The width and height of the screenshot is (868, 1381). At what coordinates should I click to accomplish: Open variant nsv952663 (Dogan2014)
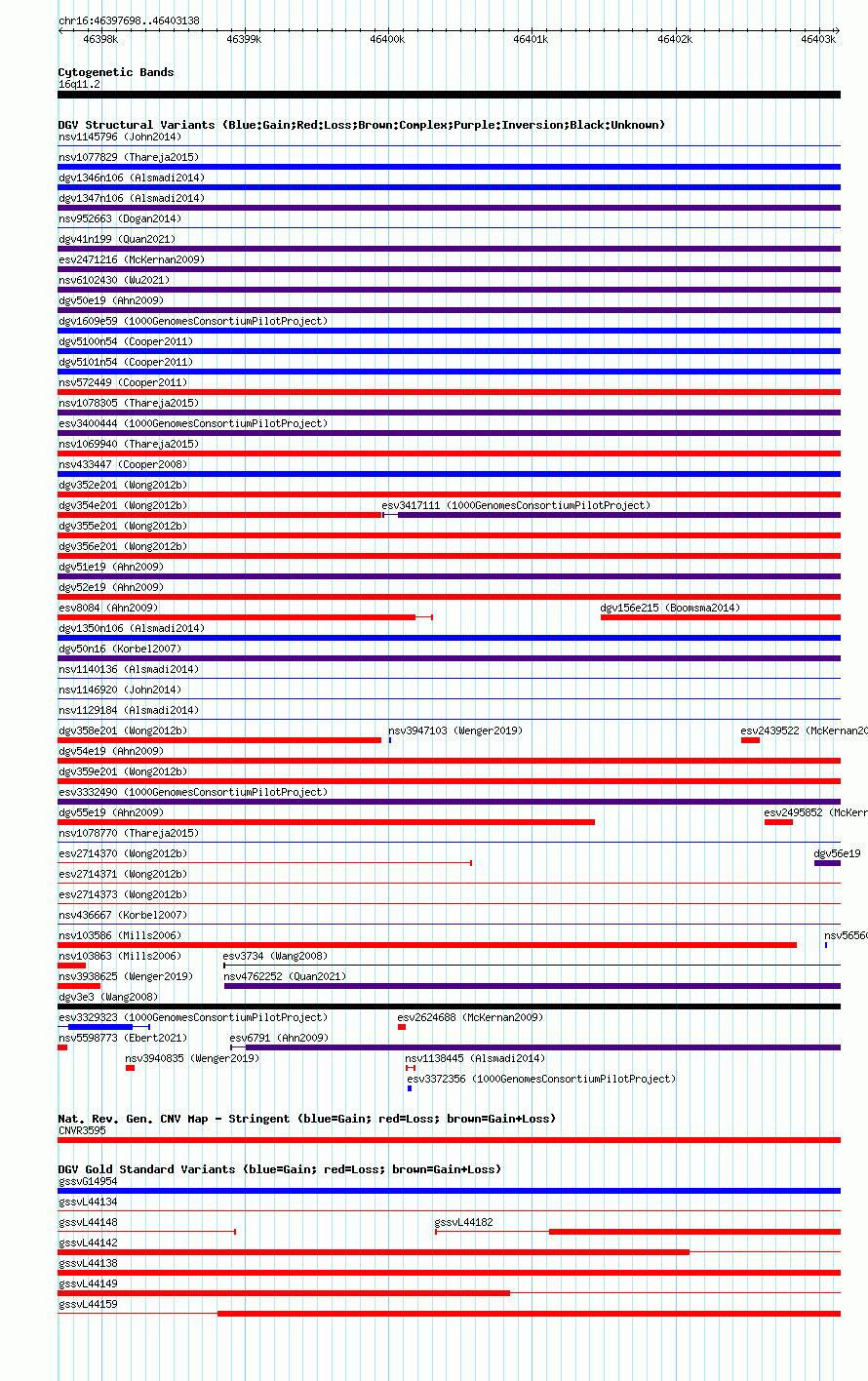coord(120,218)
